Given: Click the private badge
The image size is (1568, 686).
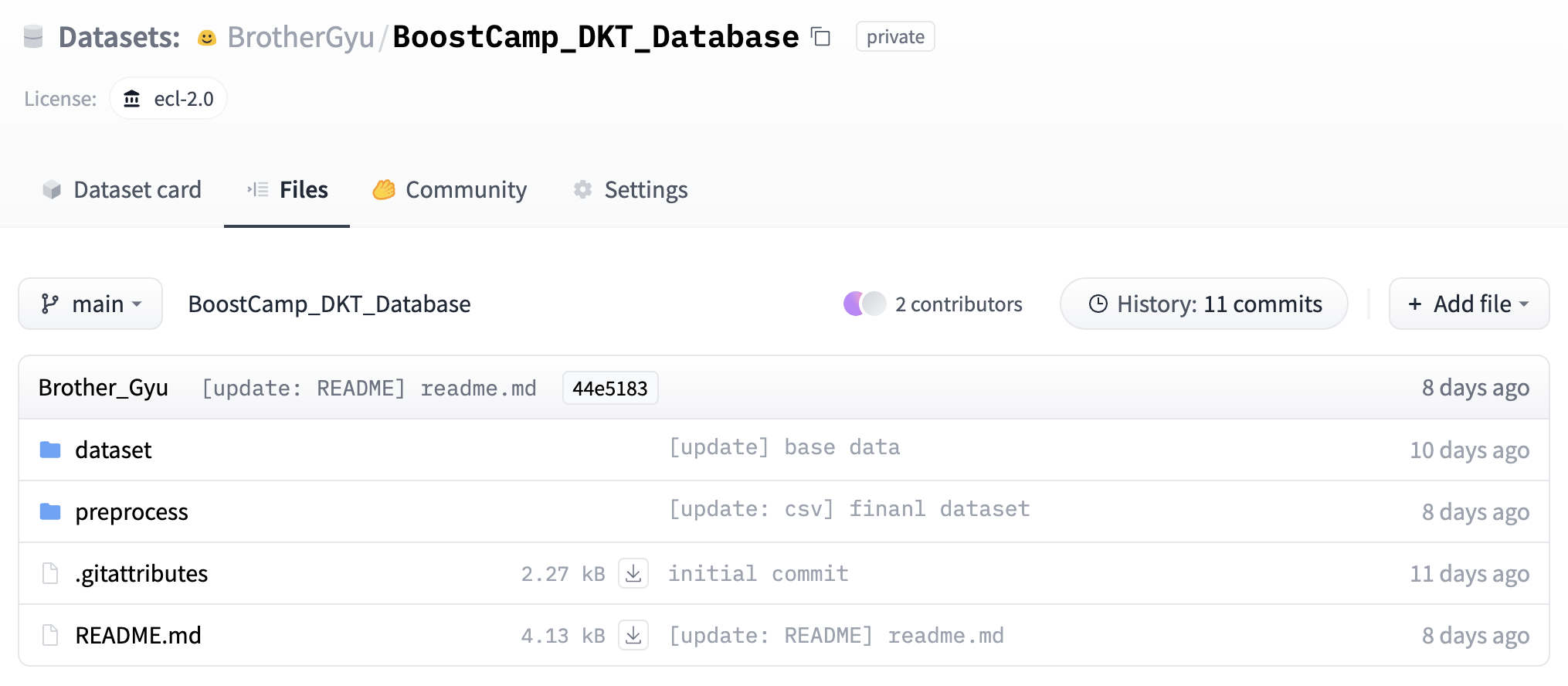Looking at the screenshot, I should [895, 36].
